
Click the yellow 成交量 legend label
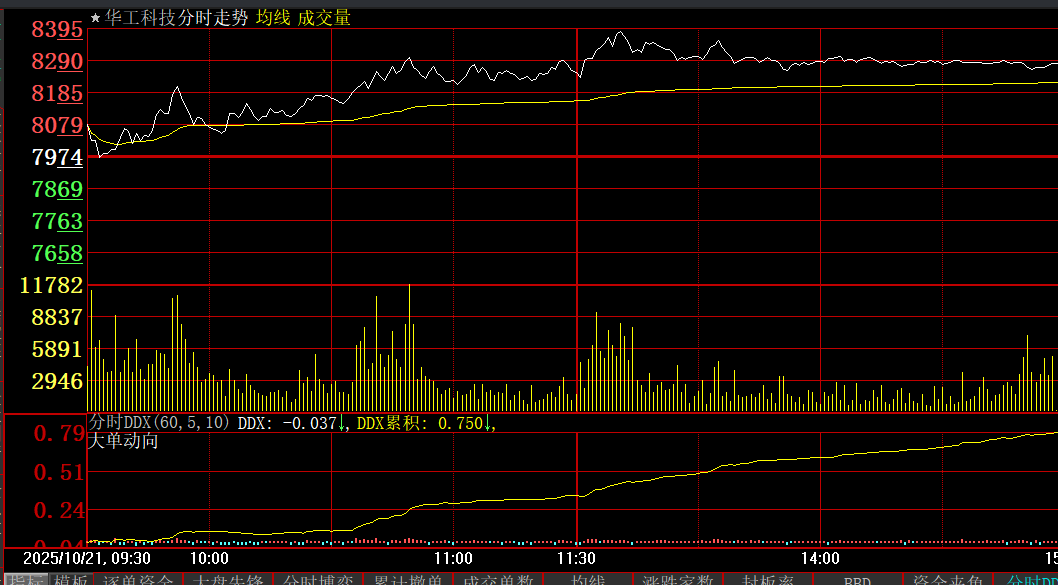324,18
